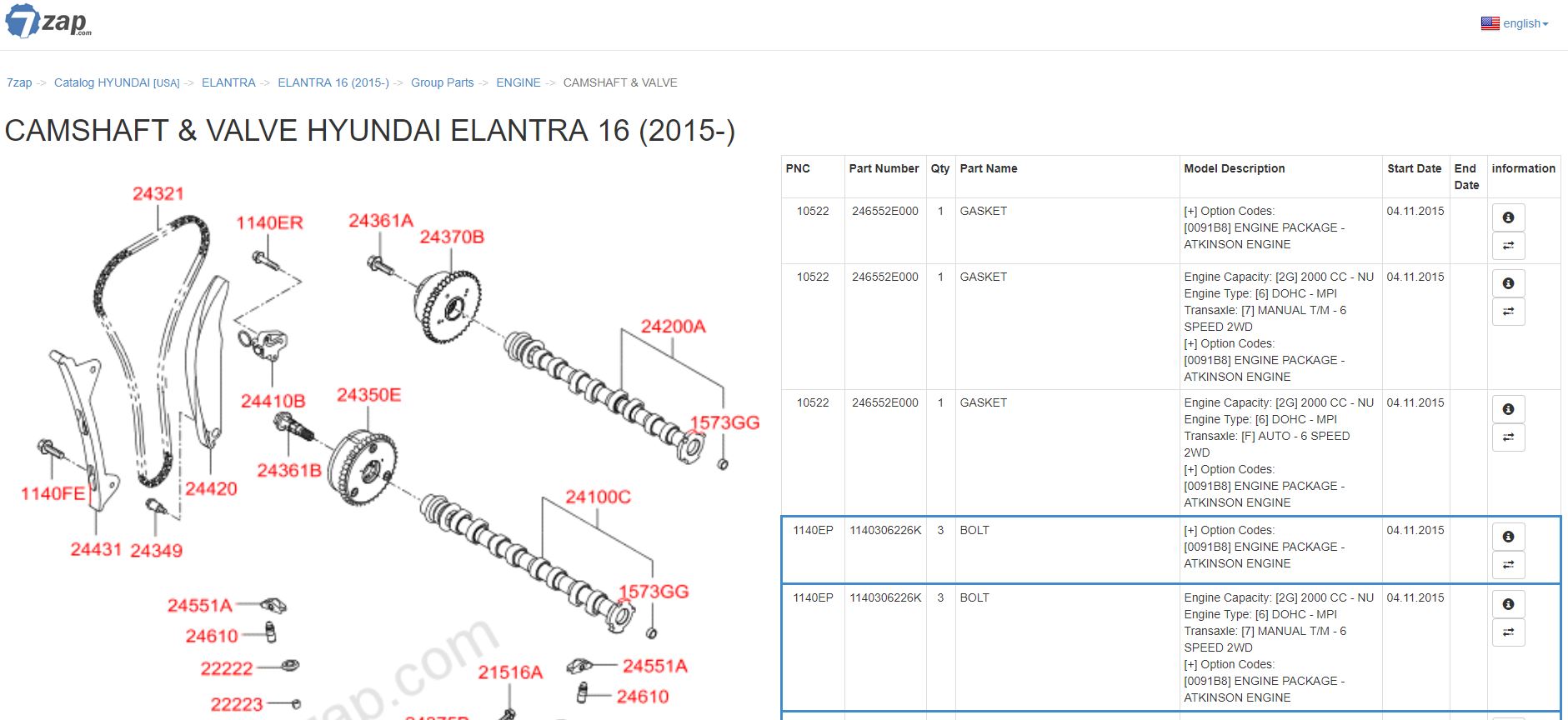
Task: Click swap arrows icon for GASKET AUTO row
Action: pyautogui.click(x=1508, y=437)
